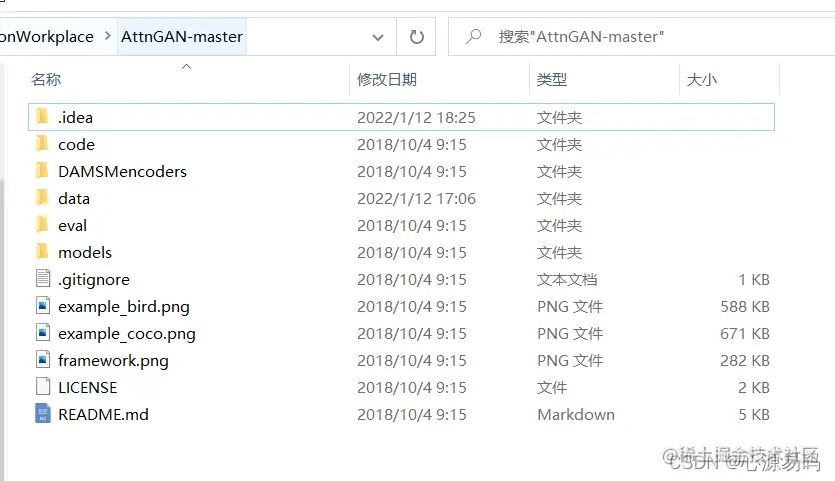The height and width of the screenshot is (481, 835).
Task: Select the eval folder icon
Action: point(43,225)
